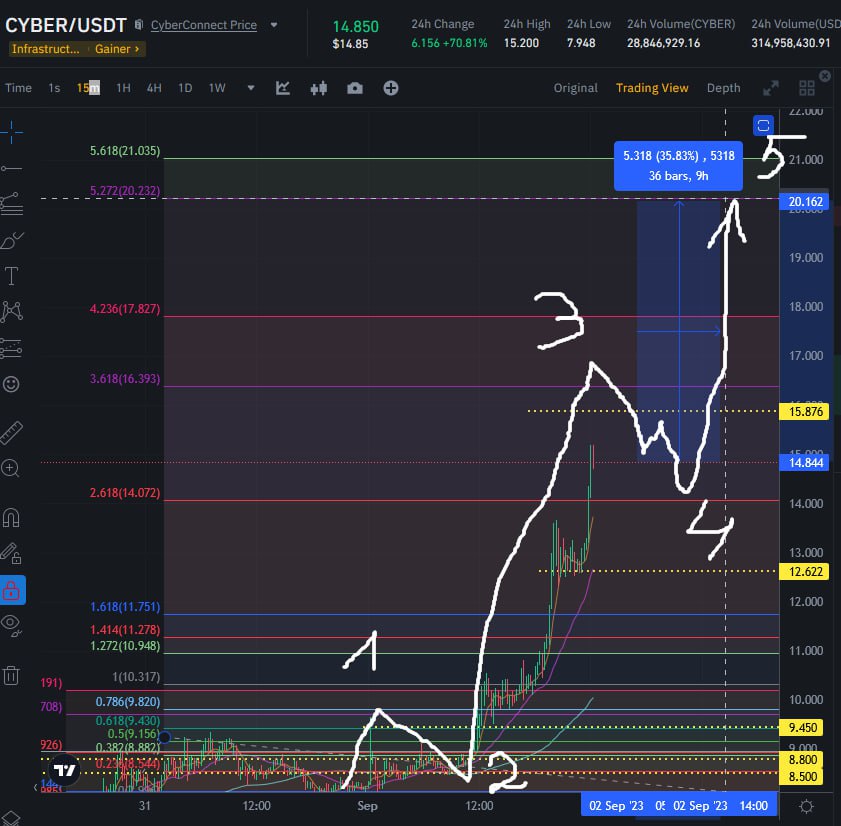Open dropdown arrow next to CyberConnect Price

pos(274,25)
